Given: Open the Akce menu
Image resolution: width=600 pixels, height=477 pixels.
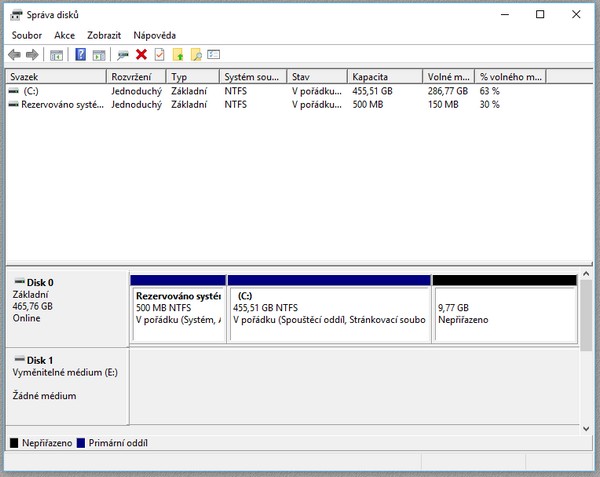Looking at the screenshot, I should tap(64, 35).
